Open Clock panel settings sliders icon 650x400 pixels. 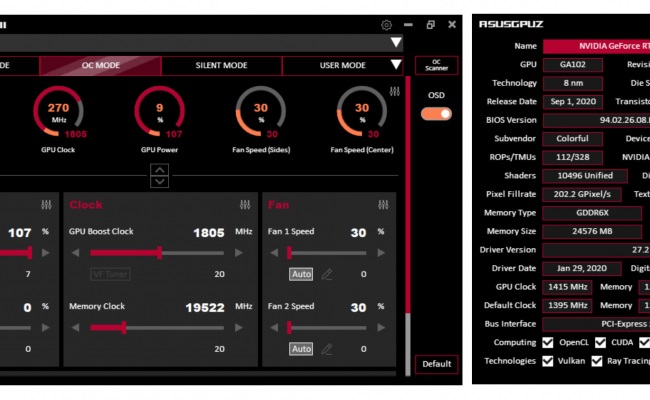[x=245, y=204]
